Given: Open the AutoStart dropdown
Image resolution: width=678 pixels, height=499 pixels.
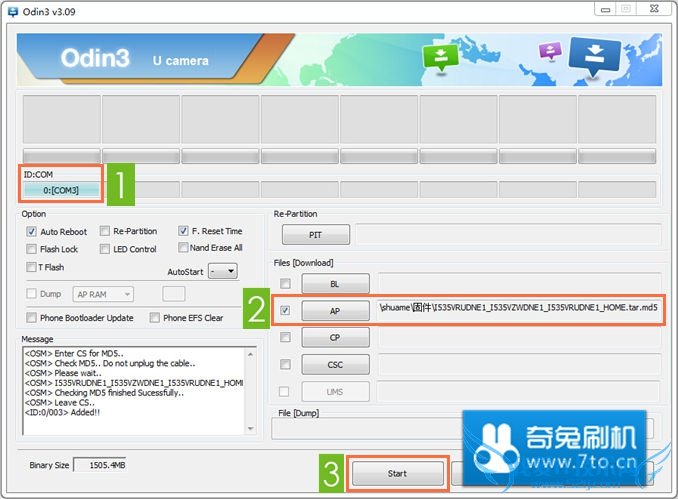Looking at the screenshot, I should (223, 271).
